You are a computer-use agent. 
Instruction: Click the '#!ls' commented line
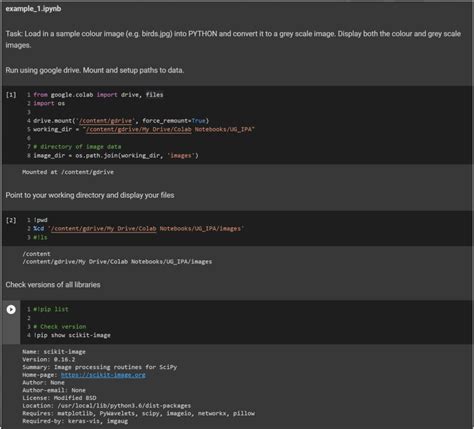point(40,238)
